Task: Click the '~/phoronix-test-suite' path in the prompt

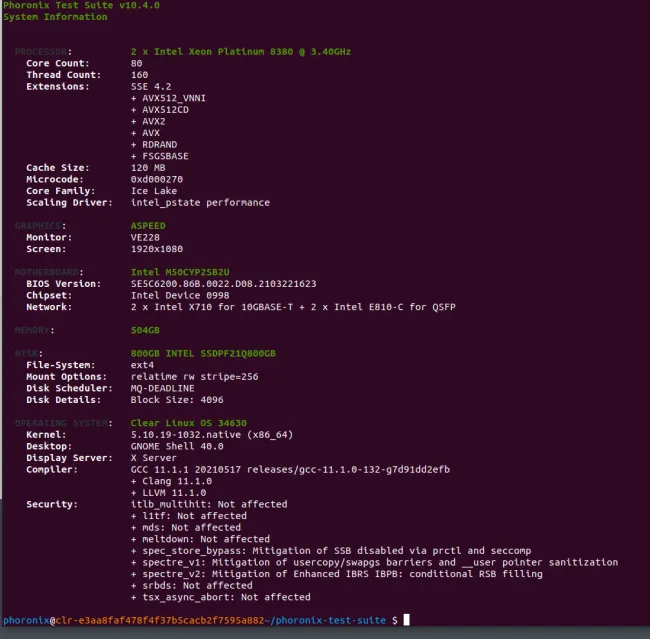Action: pos(325,621)
